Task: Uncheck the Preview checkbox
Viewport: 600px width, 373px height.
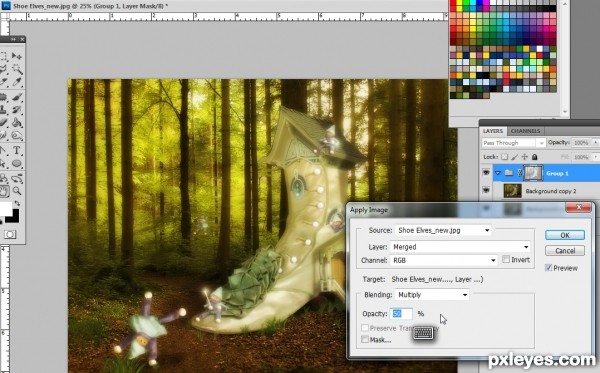Action: point(548,268)
